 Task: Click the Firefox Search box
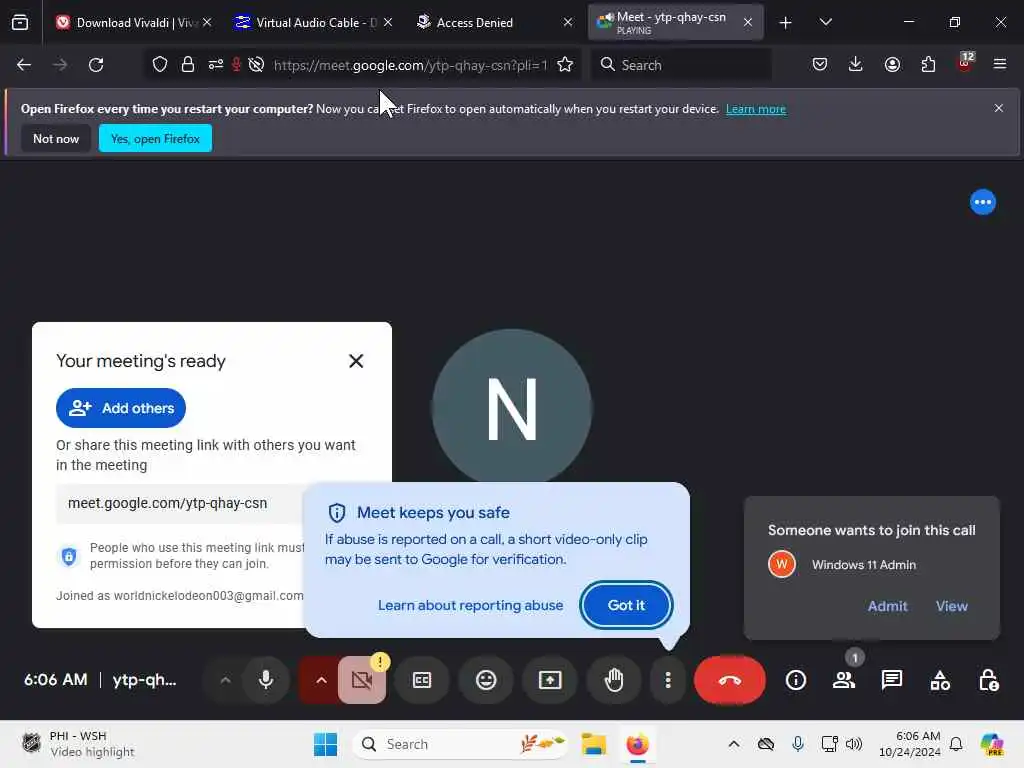(681, 65)
